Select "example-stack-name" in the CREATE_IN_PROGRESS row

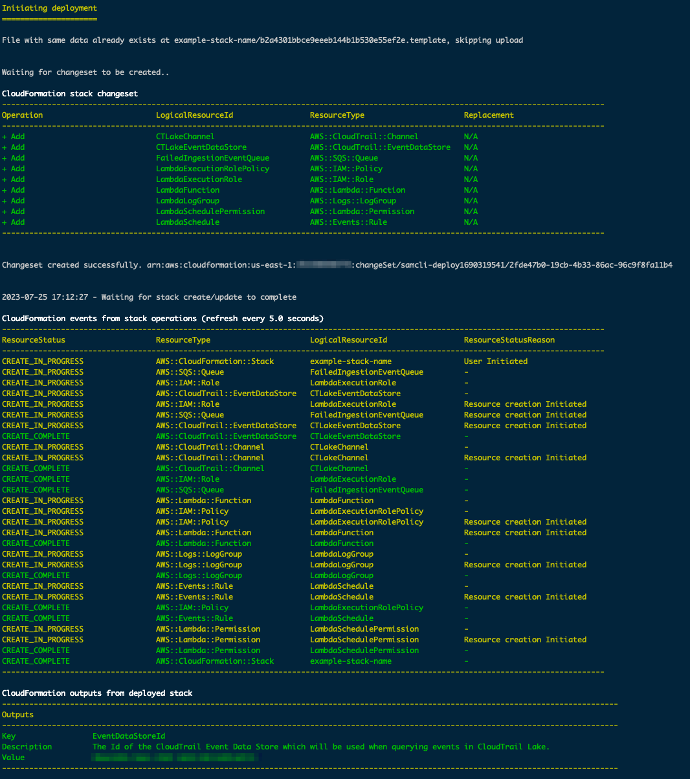[x=351, y=362]
